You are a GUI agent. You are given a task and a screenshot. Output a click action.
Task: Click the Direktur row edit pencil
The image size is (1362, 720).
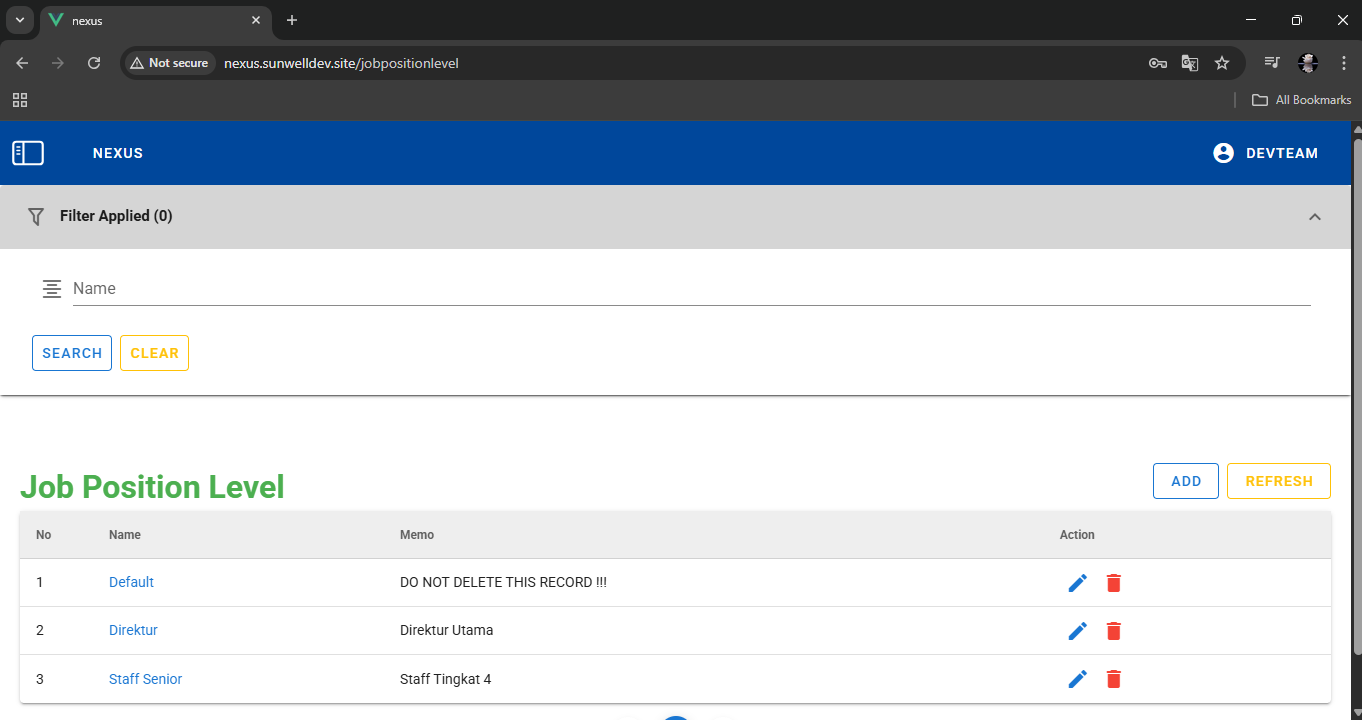tap(1077, 631)
